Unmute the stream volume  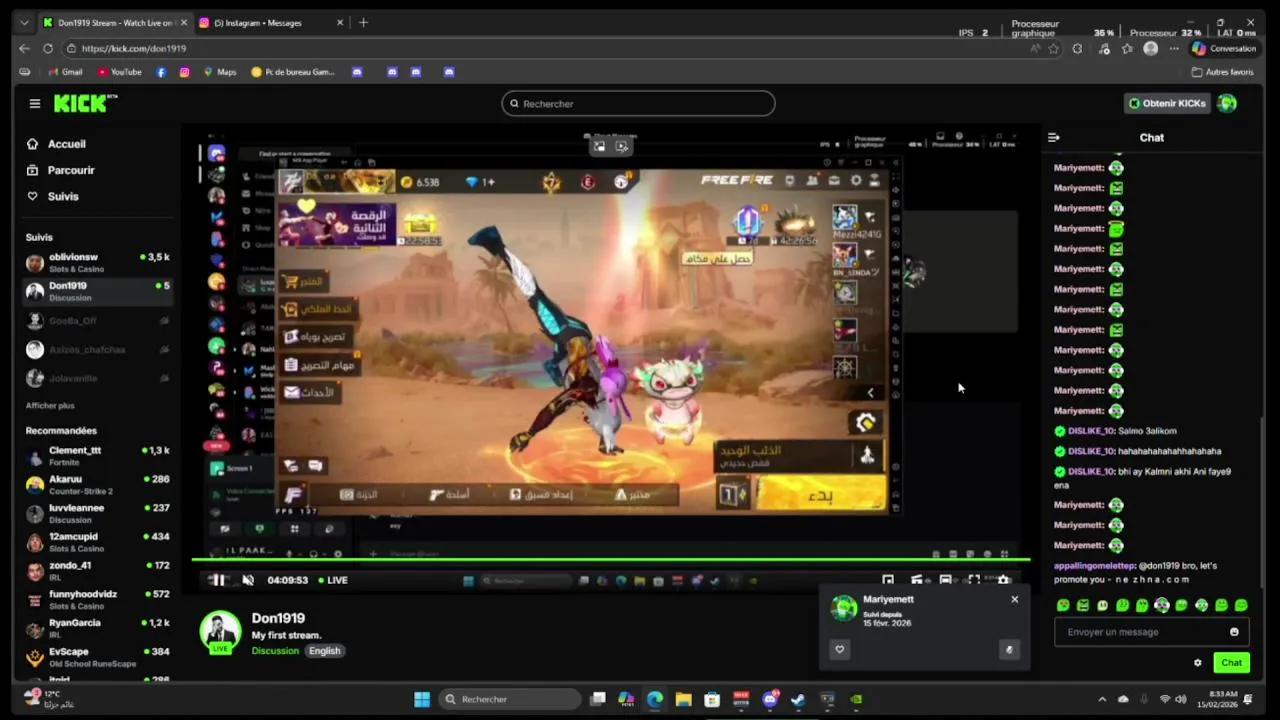coord(248,580)
